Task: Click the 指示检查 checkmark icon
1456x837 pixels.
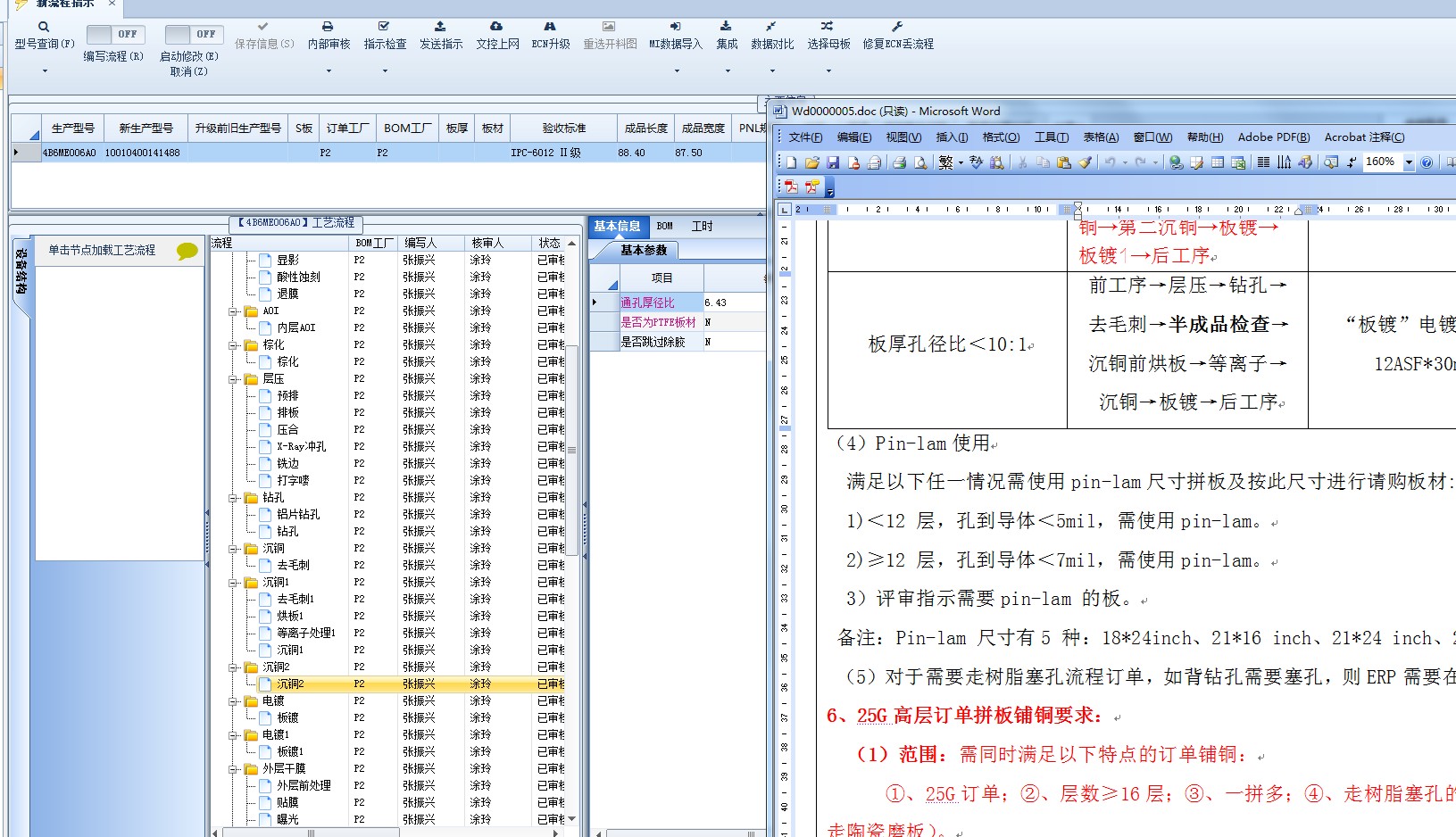Action: tap(384, 27)
